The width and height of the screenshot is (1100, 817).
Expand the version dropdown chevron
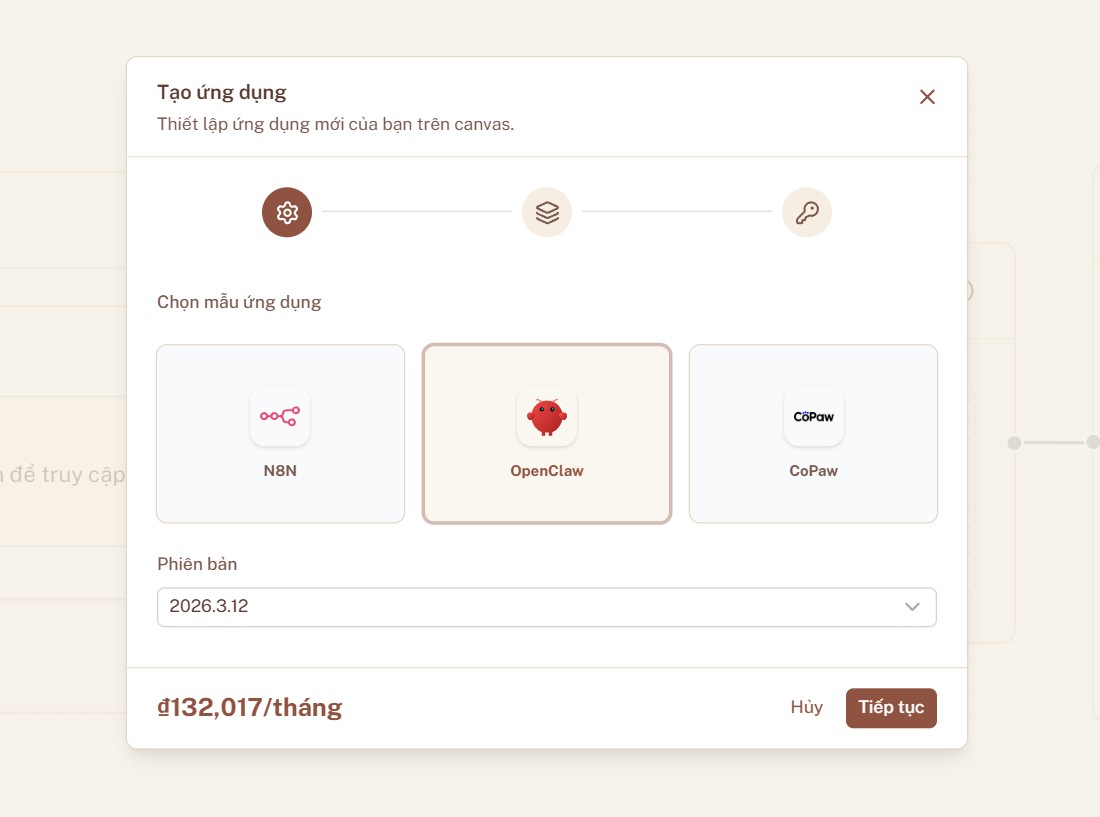pos(912,607)
